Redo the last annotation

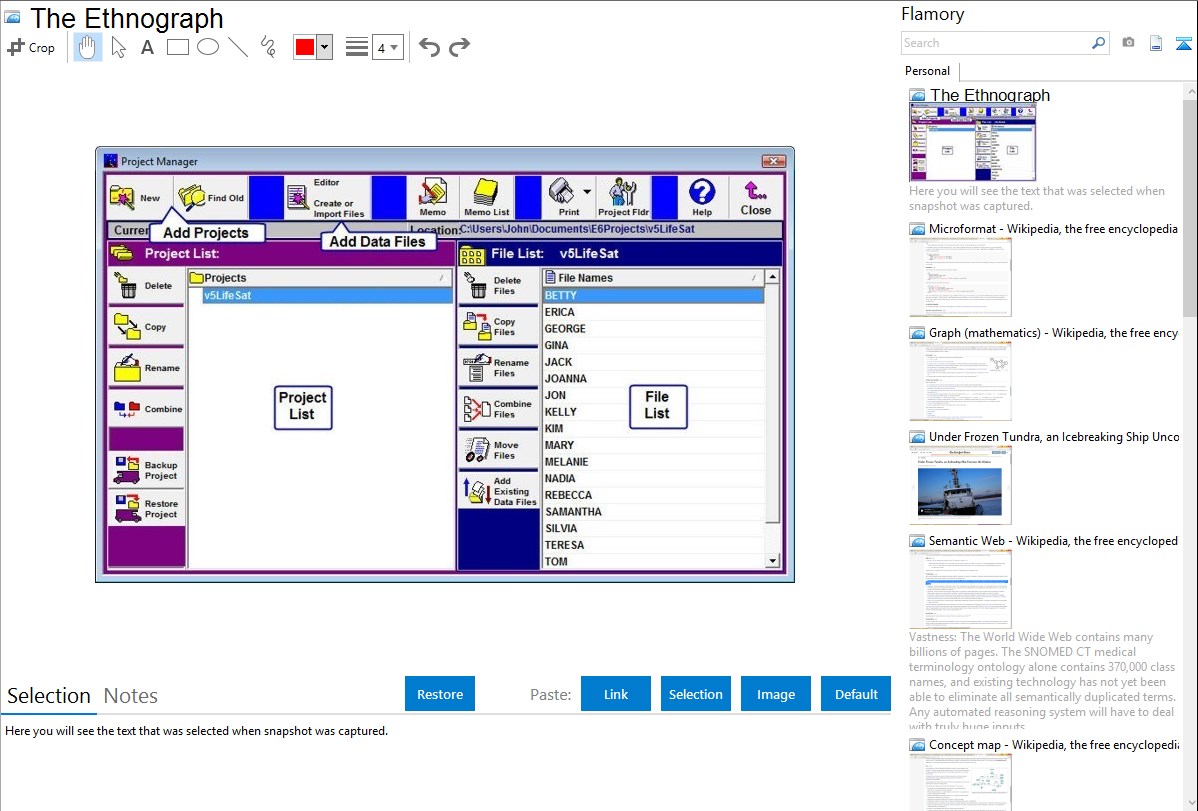(x=459, y=47)
